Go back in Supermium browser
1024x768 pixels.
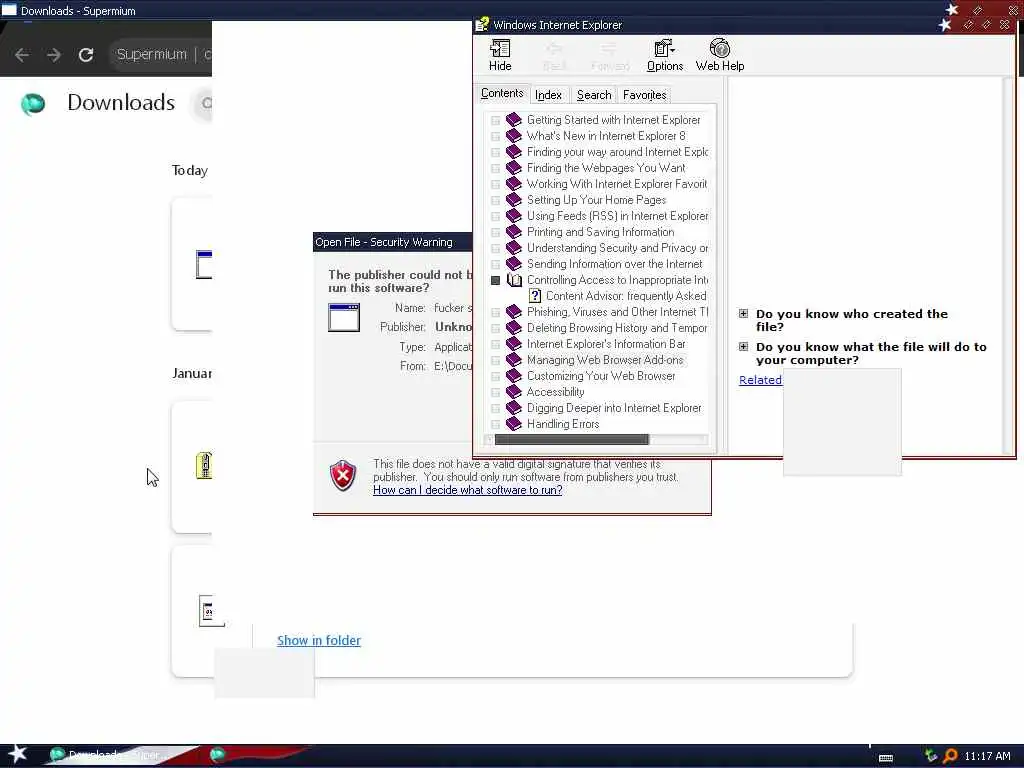pyautogui.click(x=22, y=55)
